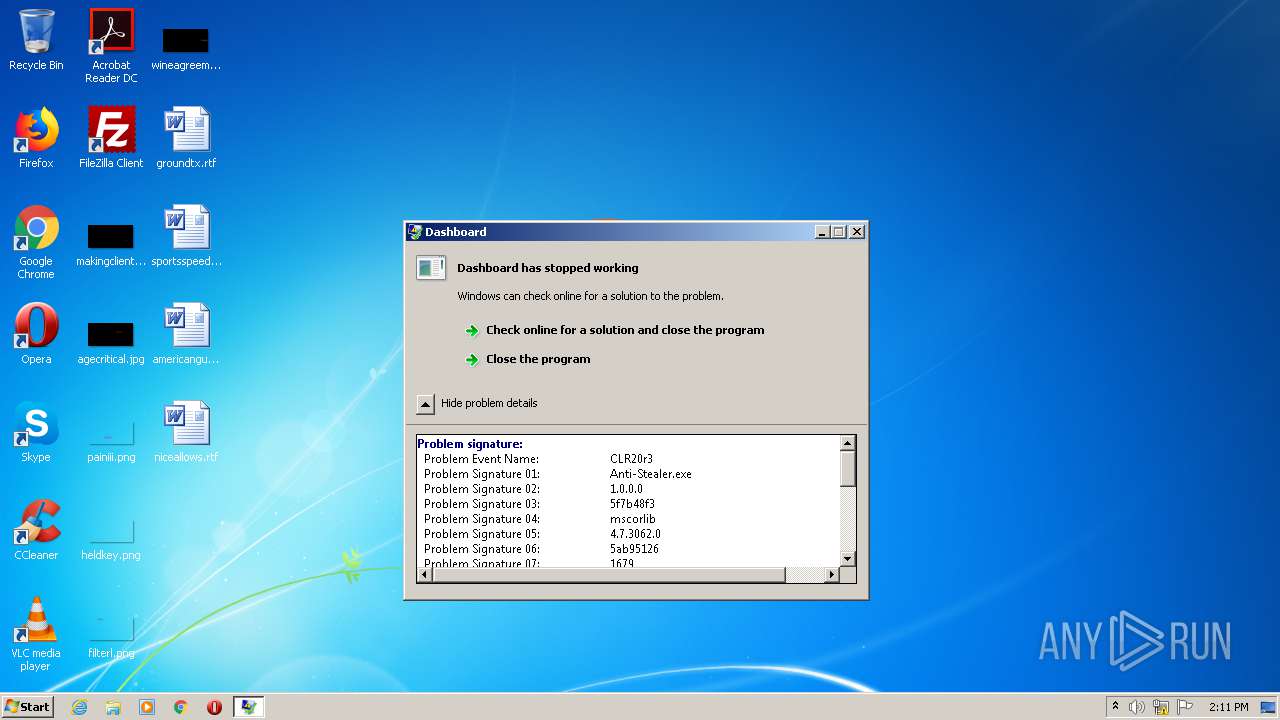Select sportsspeed... document icon
The height and width of the screenshot is (720, 1280).
click(186, 236)
